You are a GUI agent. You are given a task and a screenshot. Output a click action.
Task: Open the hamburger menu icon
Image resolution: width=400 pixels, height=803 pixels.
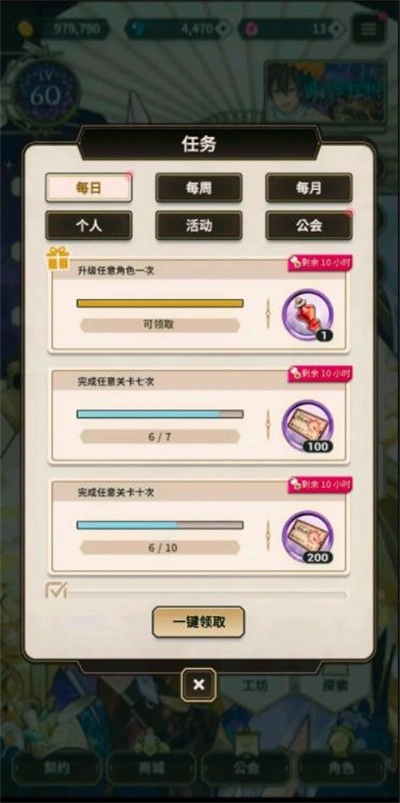point(369,29)
